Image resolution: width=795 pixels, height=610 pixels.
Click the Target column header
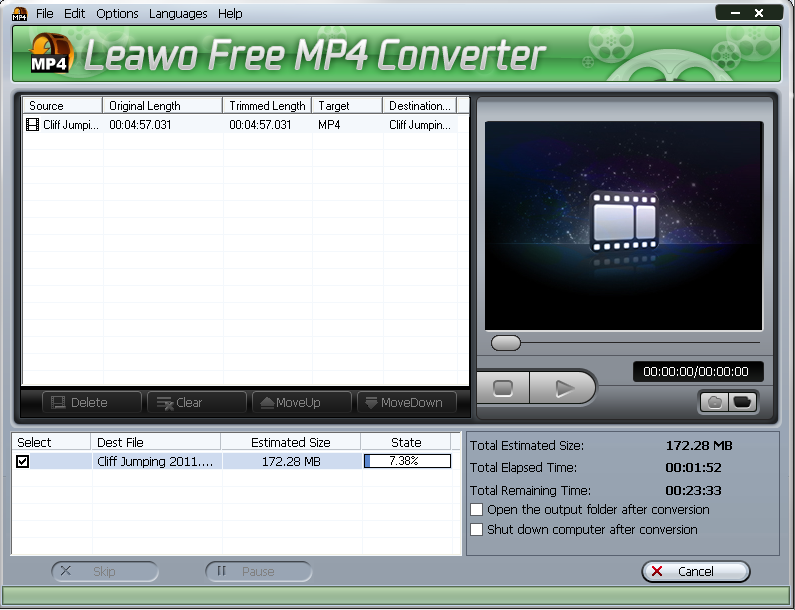347,105
